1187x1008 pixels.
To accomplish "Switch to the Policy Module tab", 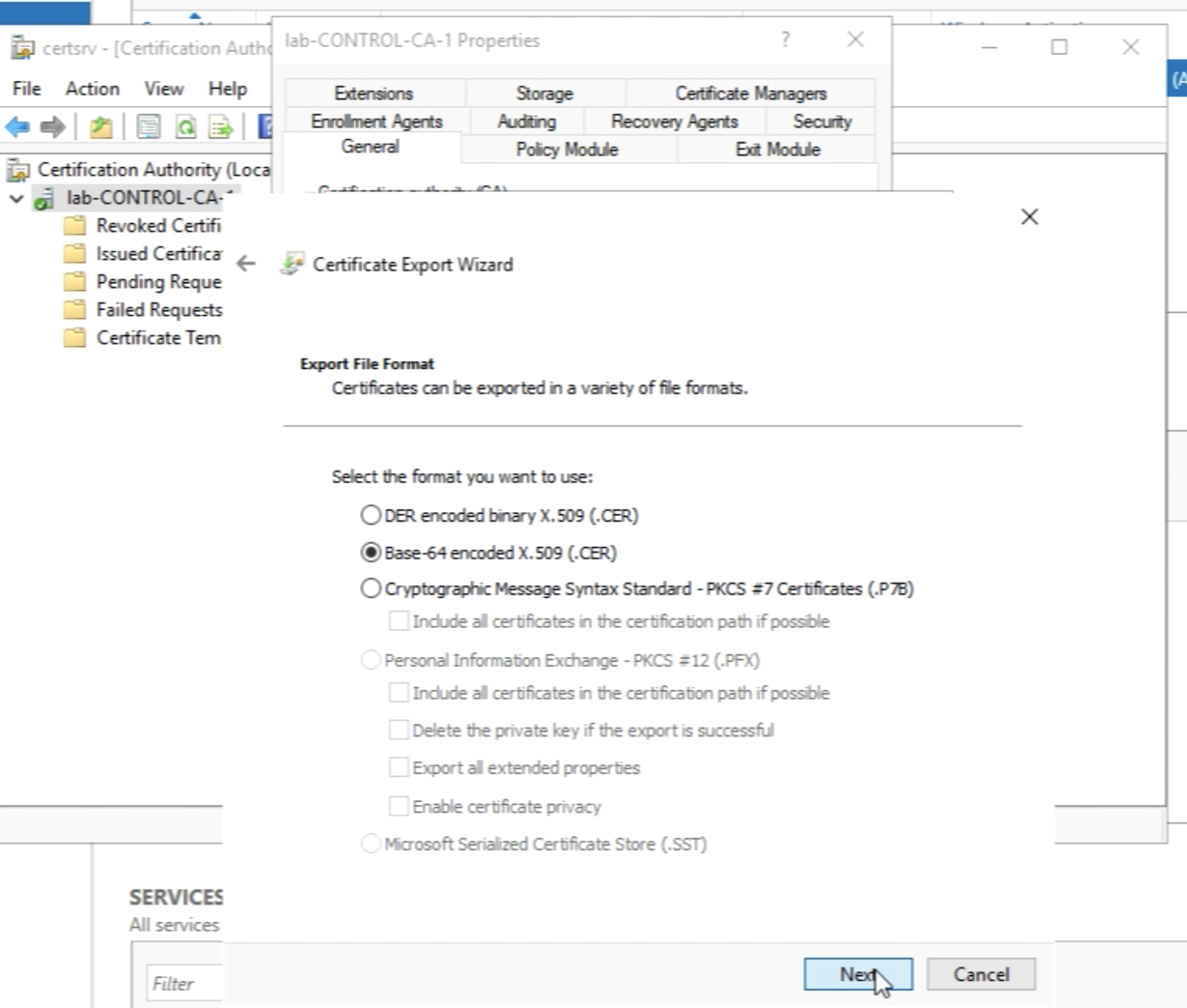I will pyautogui.click(x=566, y=150).
